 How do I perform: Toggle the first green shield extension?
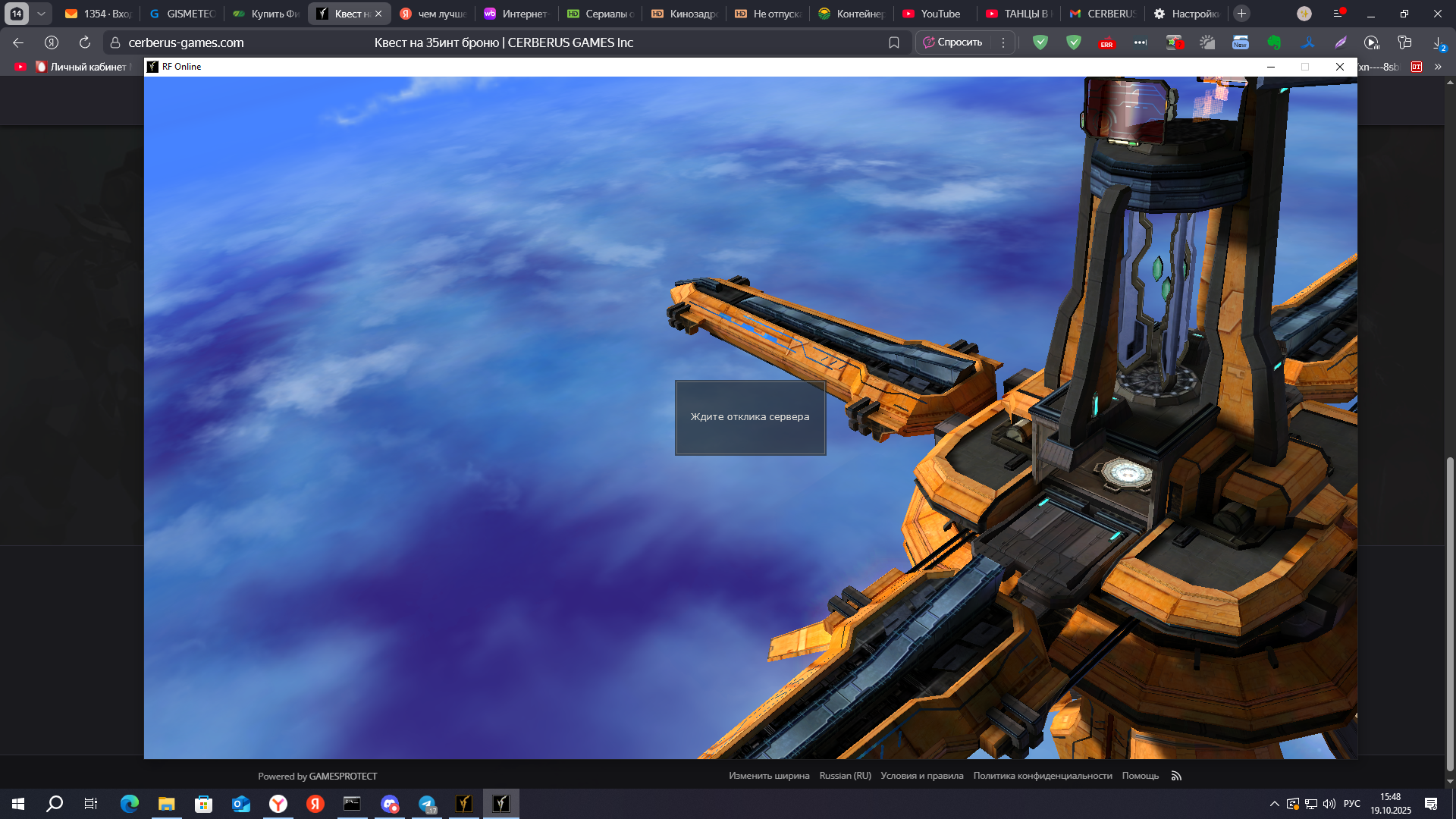[x=1040, y=43]
